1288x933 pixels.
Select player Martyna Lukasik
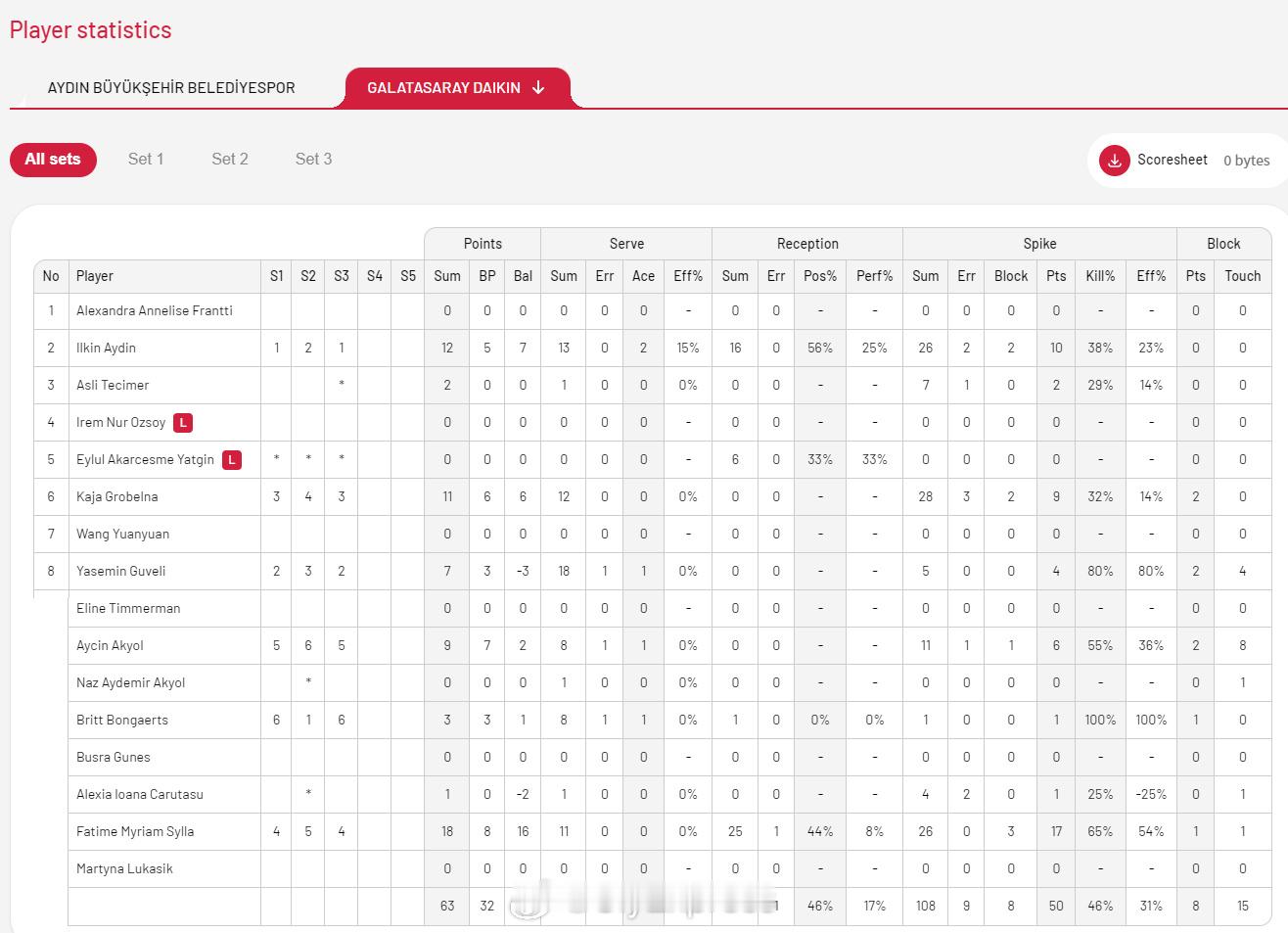(124, 868)
